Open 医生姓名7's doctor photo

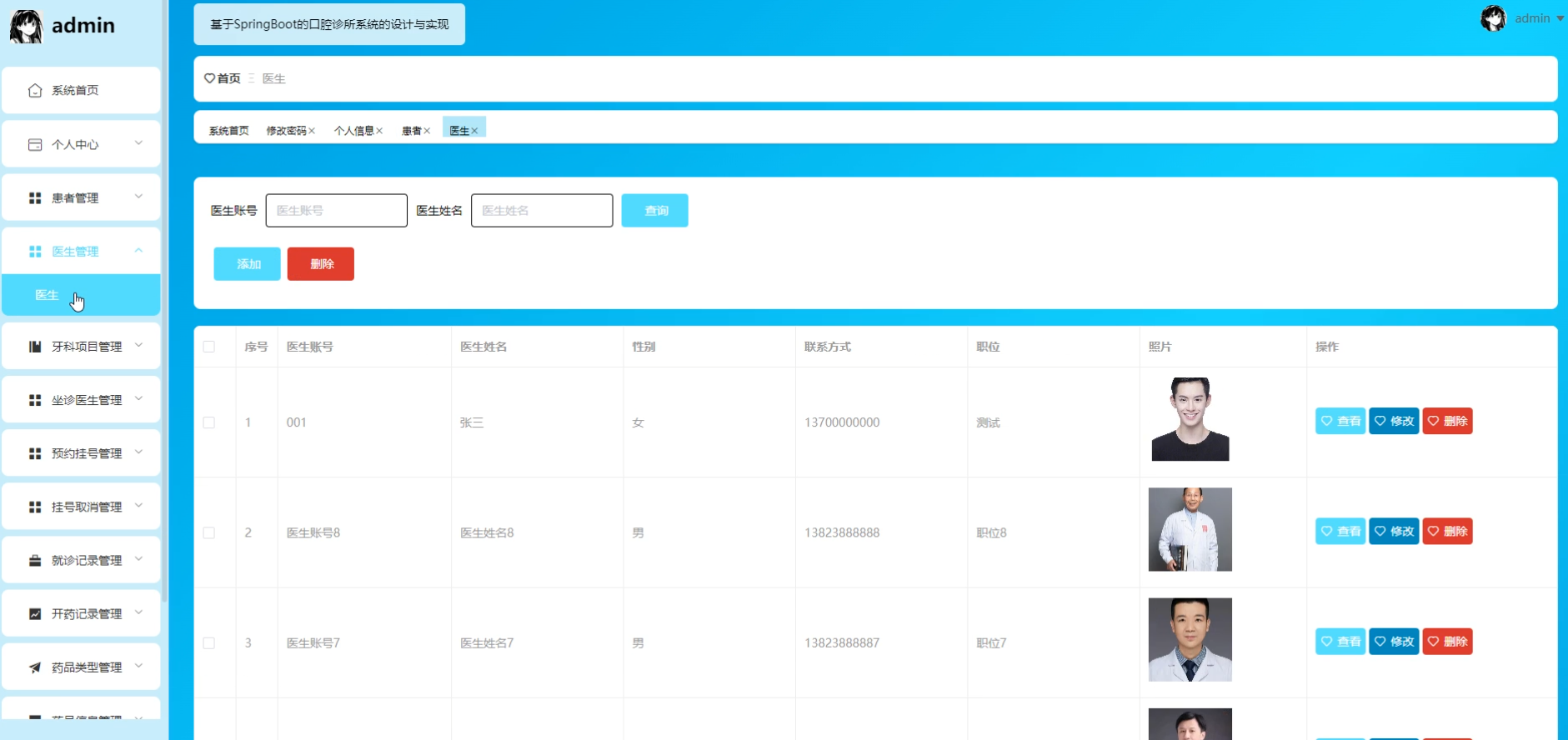(1190, 639)
